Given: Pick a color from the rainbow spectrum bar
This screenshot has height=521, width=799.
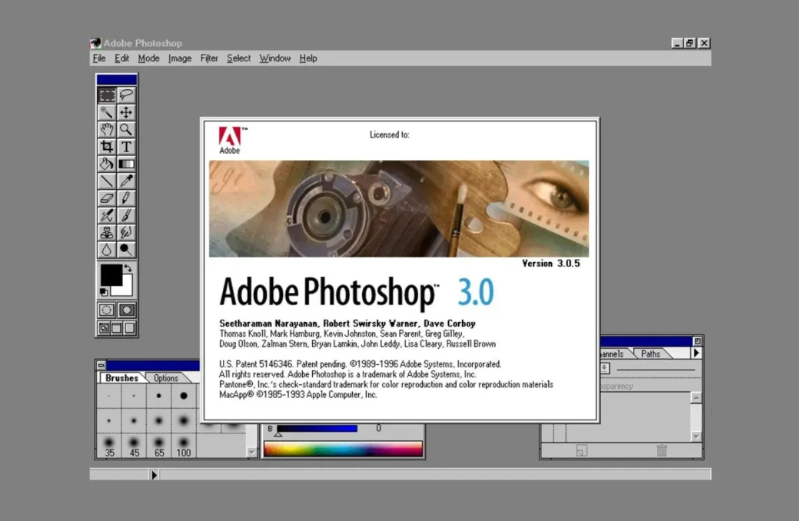Looking at the screenshot, I should click(343, 449).
